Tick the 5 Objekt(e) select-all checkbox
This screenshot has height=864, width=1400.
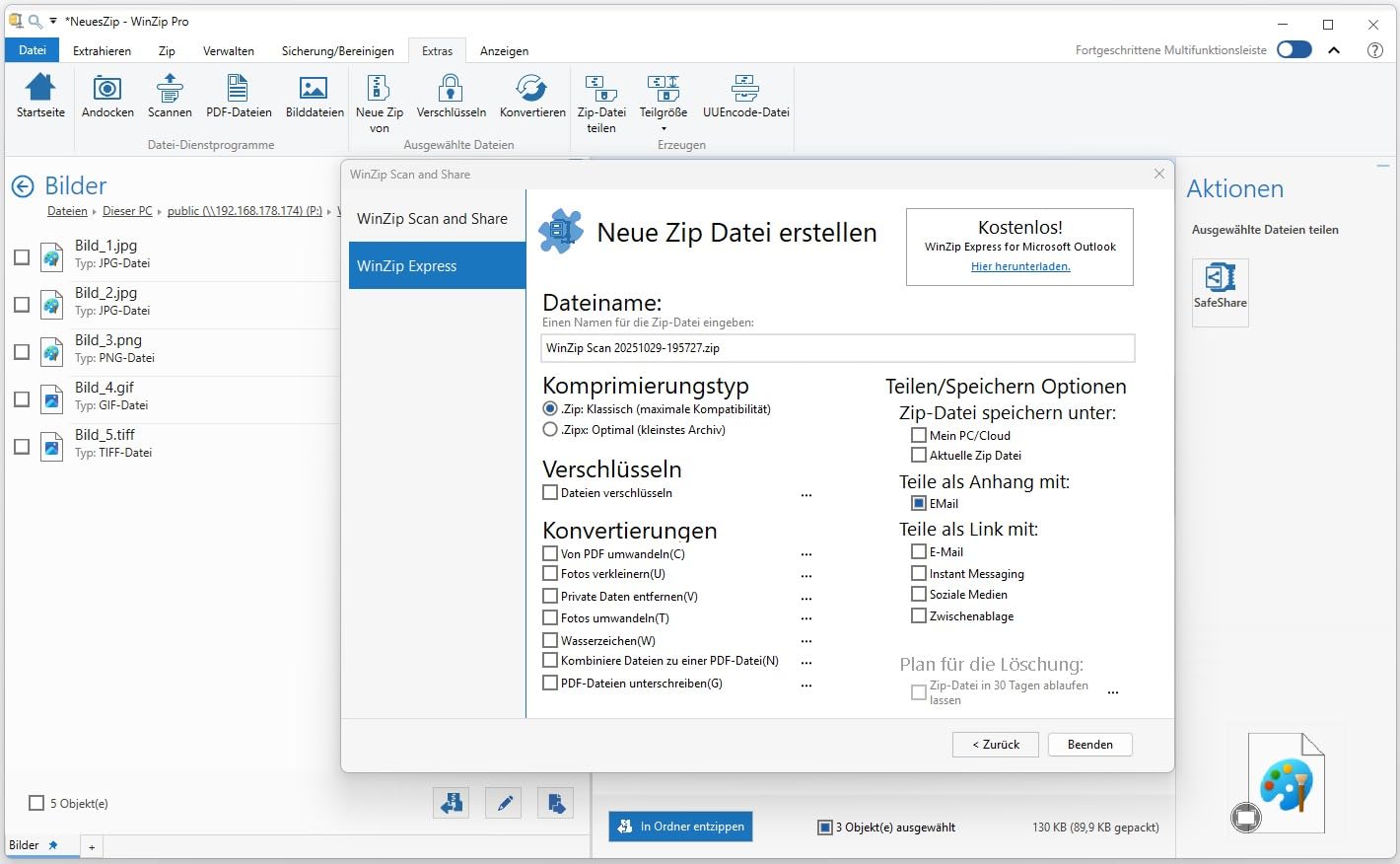coord(36,803)
